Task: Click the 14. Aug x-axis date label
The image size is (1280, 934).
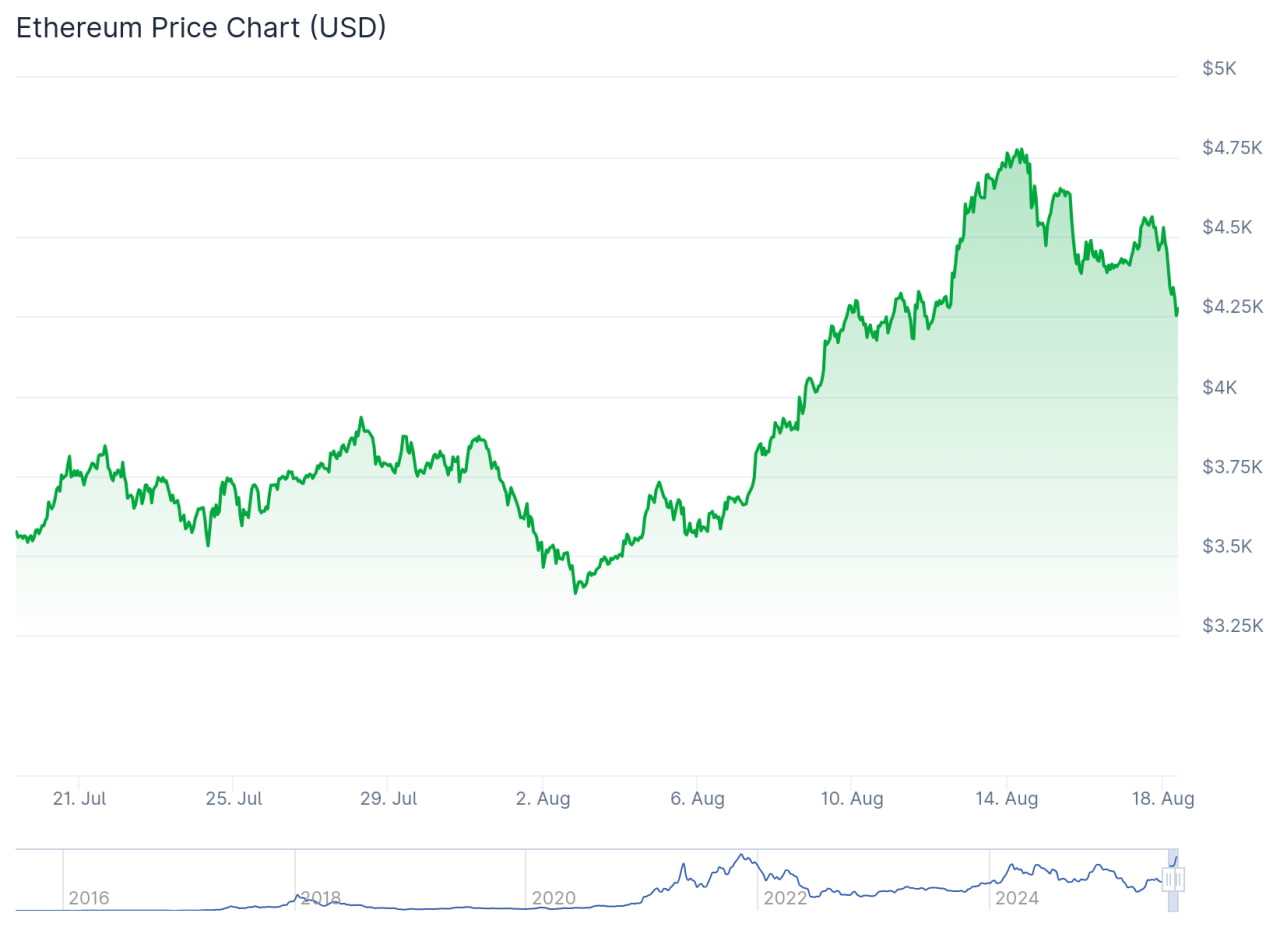Action: [x=1007, y=798]
